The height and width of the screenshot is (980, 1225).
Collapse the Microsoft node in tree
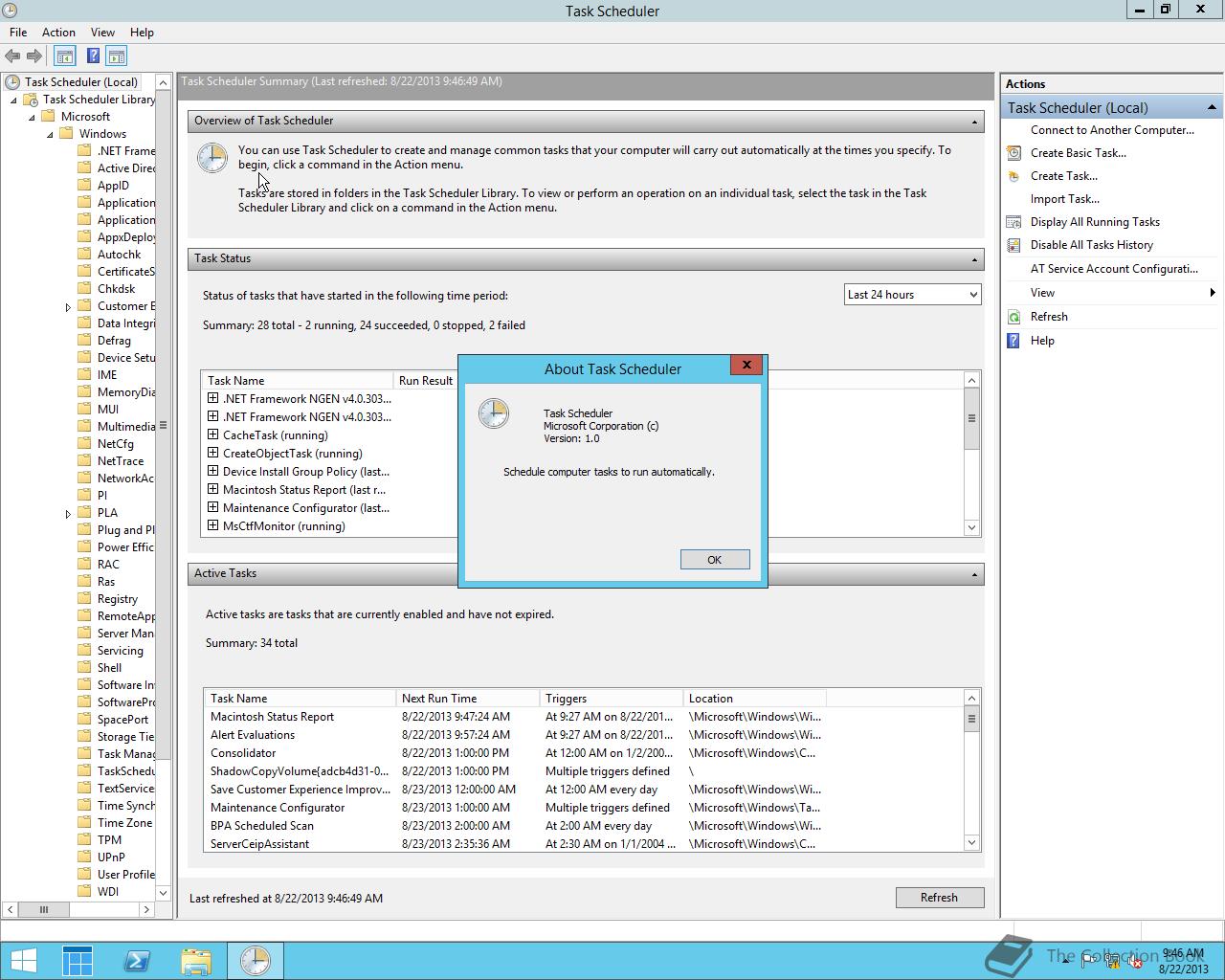tap(32, 118)
